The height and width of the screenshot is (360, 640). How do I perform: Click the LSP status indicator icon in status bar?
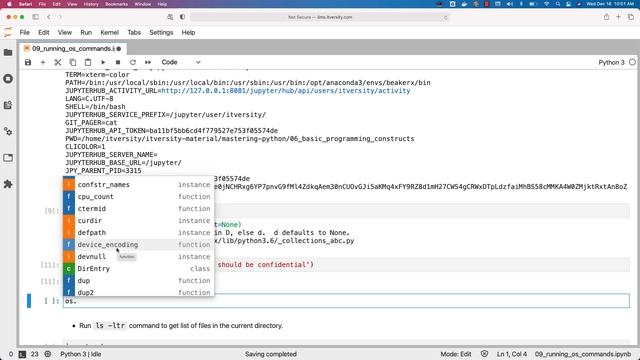coord(48,354)
